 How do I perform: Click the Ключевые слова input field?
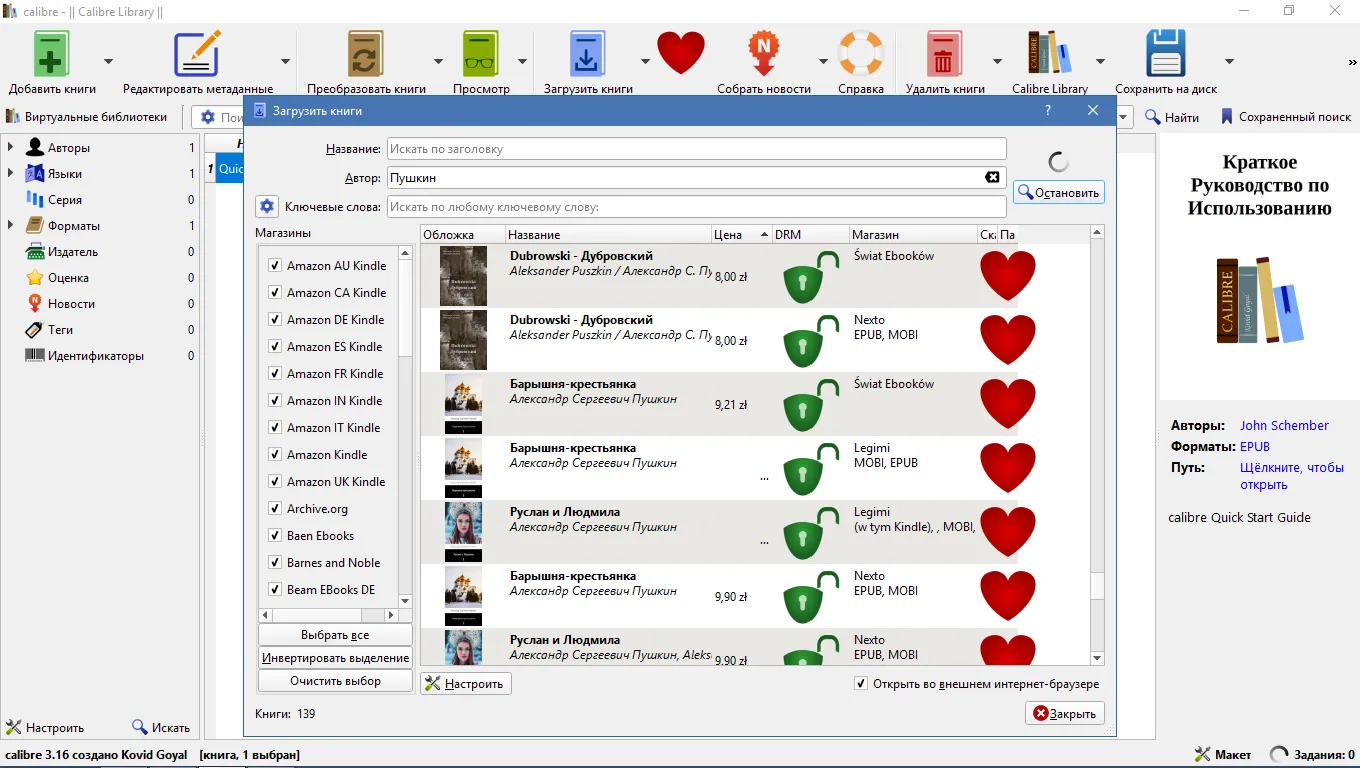pyautogui.click(x=696, y=207)
